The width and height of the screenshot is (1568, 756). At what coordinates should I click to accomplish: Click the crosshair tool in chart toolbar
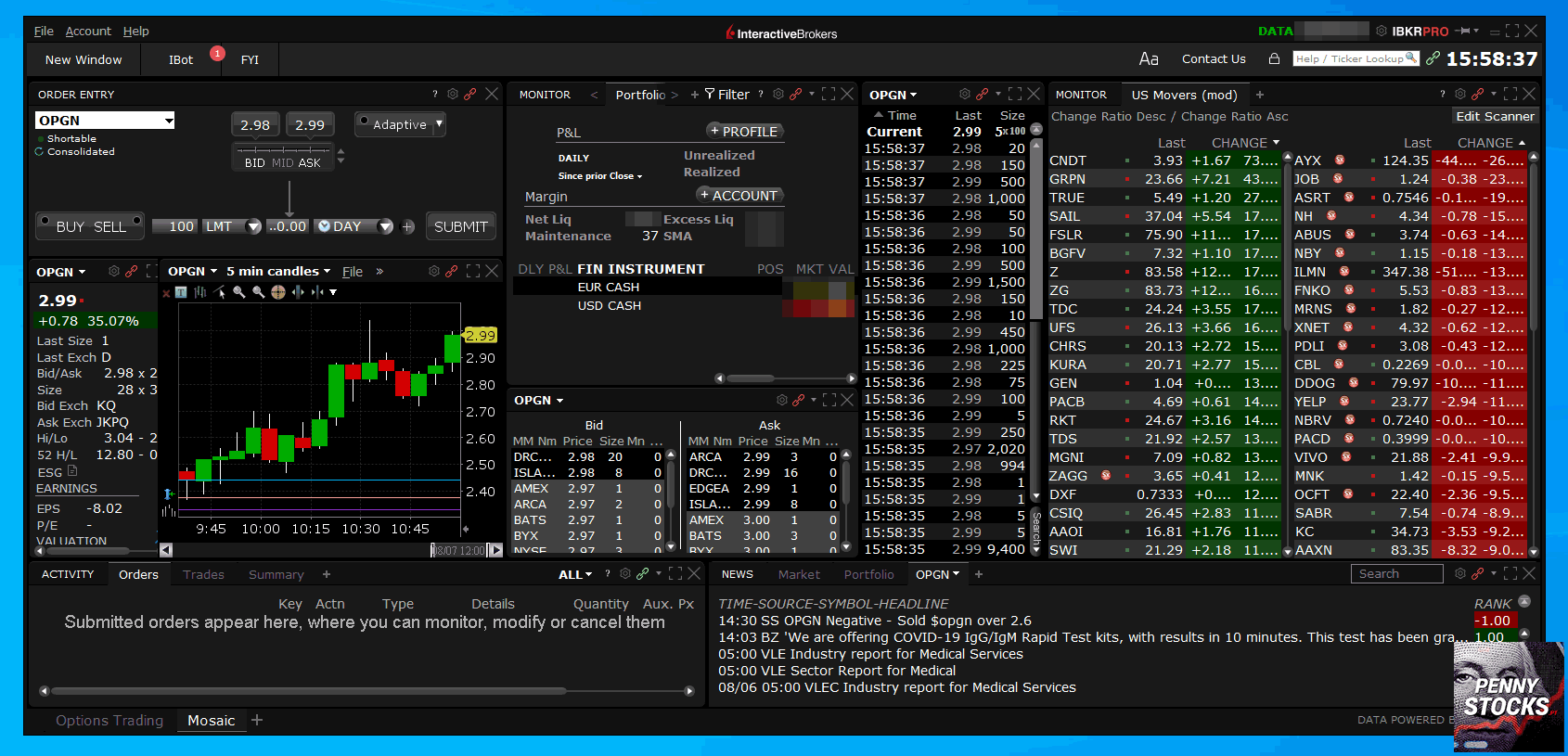pos(277,292)
